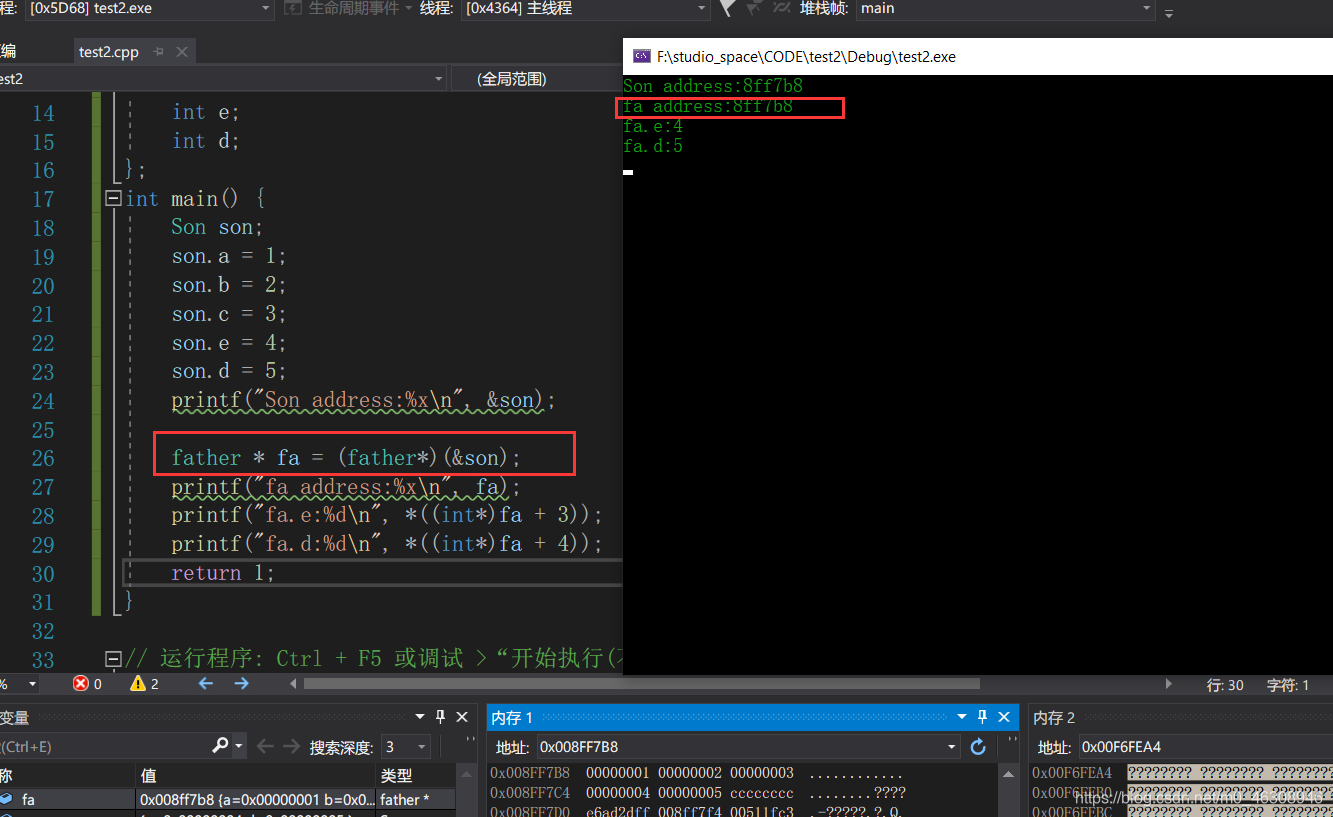
Task: Go to next search result in variables
Action: 292,746
